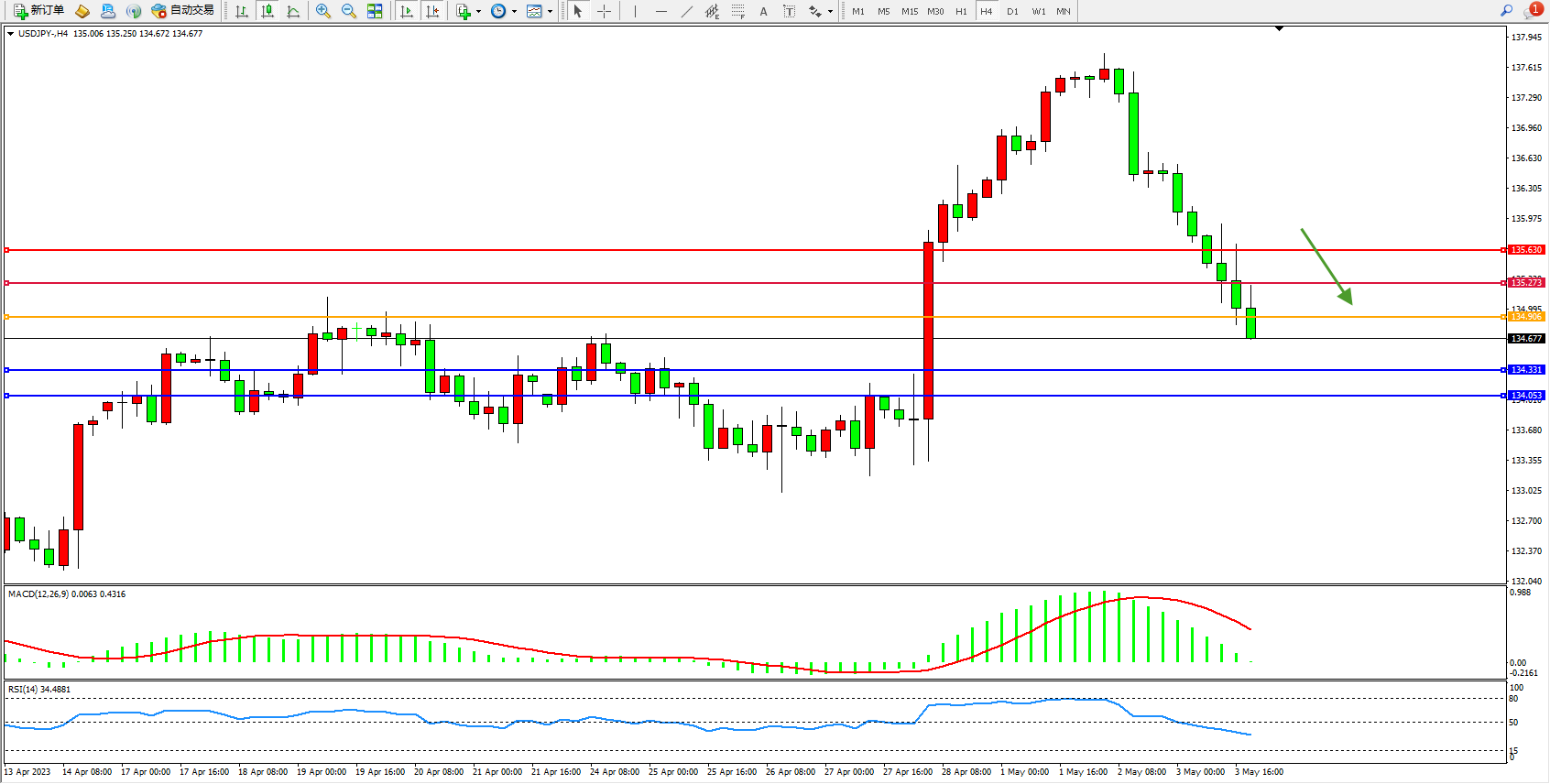The height and width of the screenshot is (784, 1550).
Task: Select the trendline drawing tool
Action: (687, 11)
